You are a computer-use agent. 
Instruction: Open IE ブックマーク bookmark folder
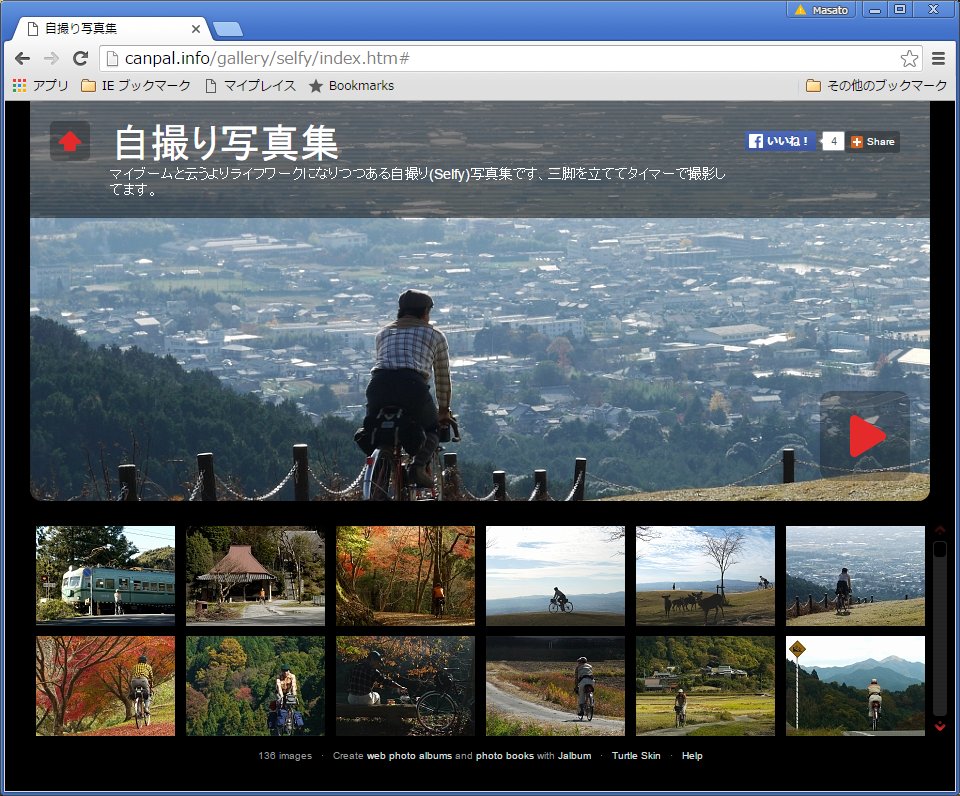pos(136,86)
